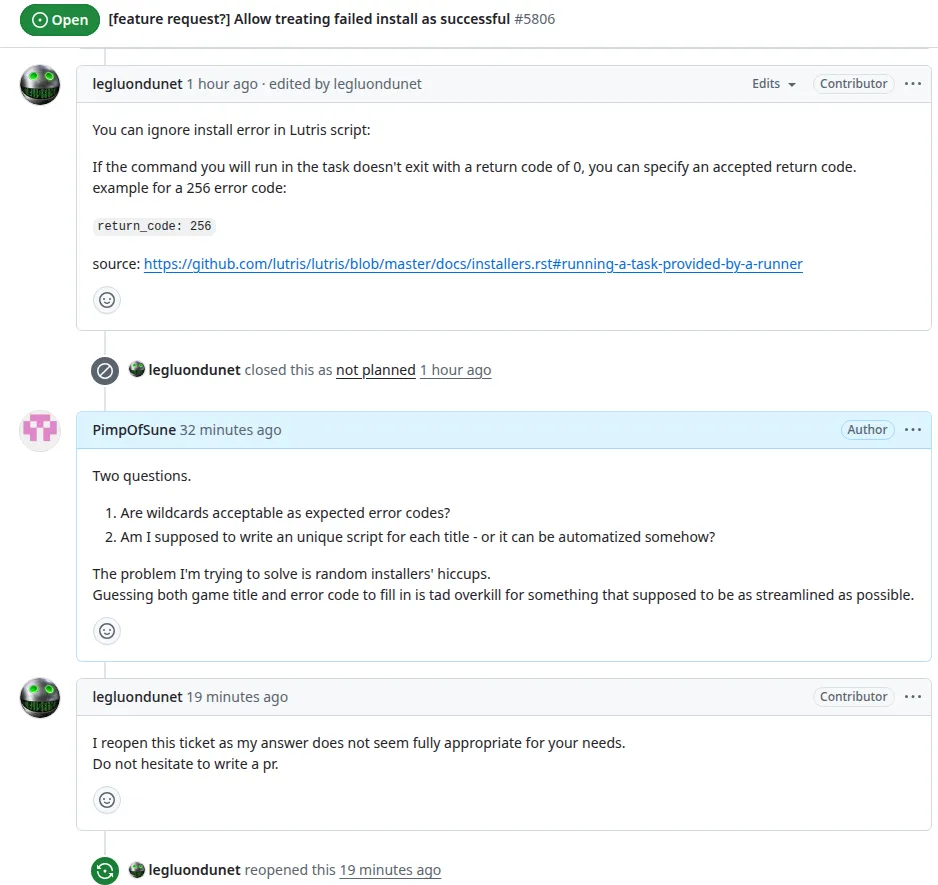Click the 'not planned' link
Image resolution: width=938 pixels, height=885 pixels.
pyautogui.click(x=376, y=370)
